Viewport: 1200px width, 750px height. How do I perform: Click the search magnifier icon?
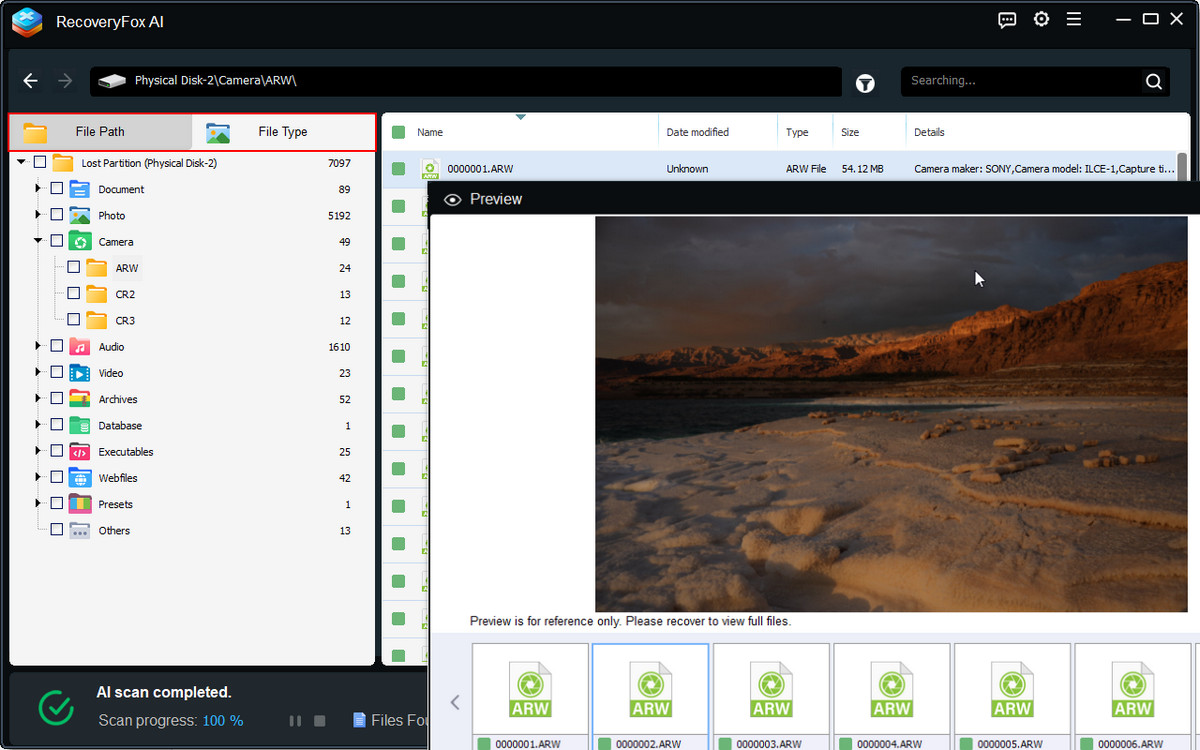[x=1153, y=82]
